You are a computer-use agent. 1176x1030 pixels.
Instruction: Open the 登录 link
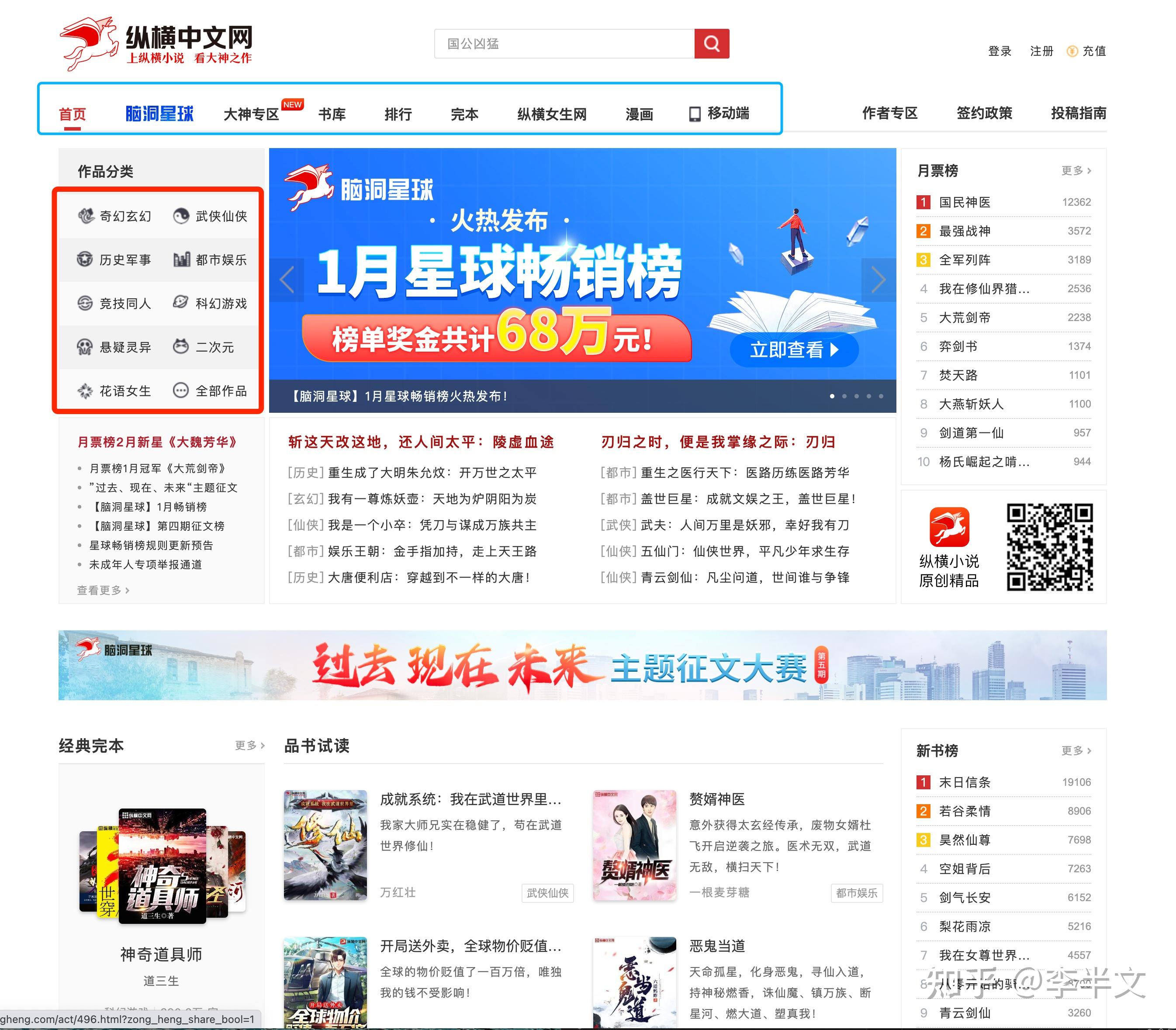click(x=1000, y=51)
